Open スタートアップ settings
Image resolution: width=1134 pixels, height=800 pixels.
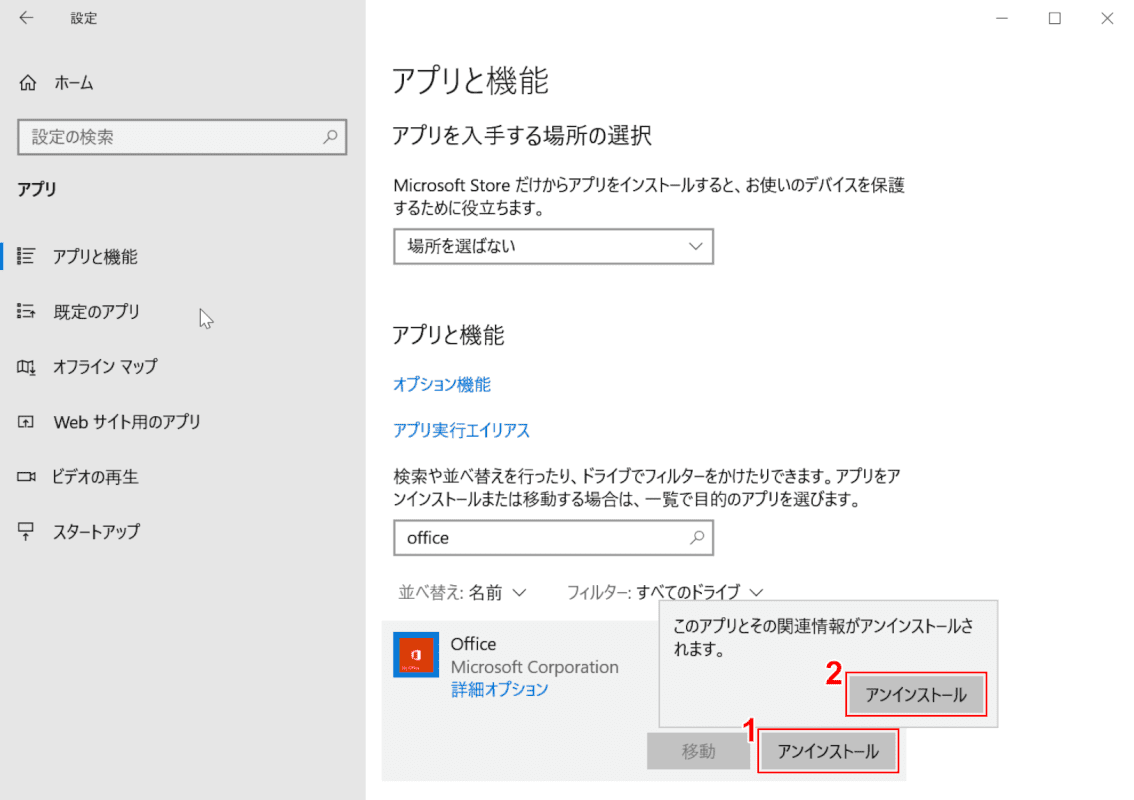[x=96, y=532]
